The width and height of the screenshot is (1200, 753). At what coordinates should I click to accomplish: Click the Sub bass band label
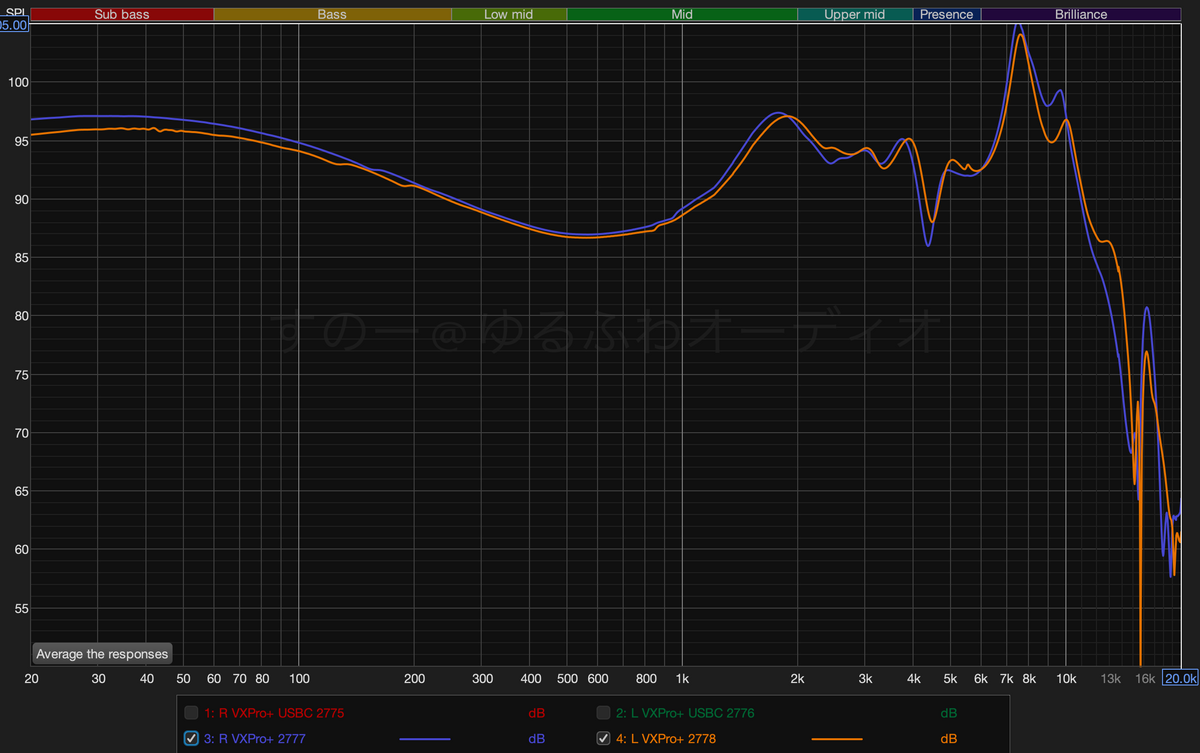(x=122, y=14)
